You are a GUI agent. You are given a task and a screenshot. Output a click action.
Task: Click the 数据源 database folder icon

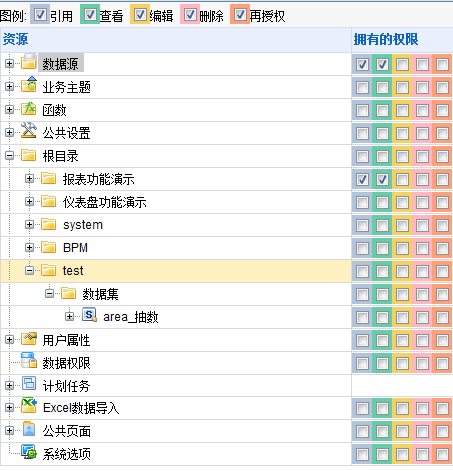pos(29,62)
